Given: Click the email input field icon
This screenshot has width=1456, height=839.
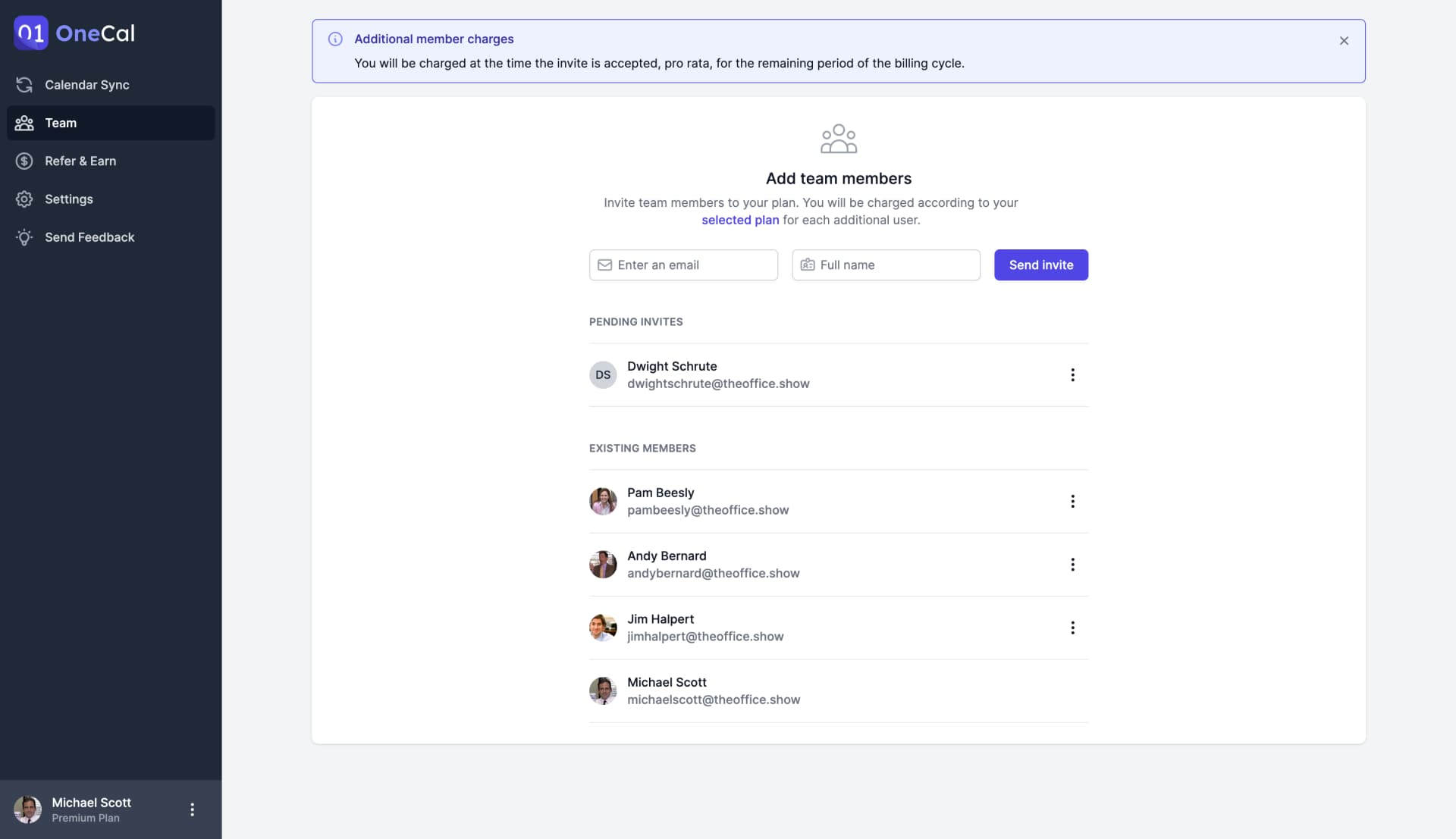Looking at the screenshot, I should (604, 264).
